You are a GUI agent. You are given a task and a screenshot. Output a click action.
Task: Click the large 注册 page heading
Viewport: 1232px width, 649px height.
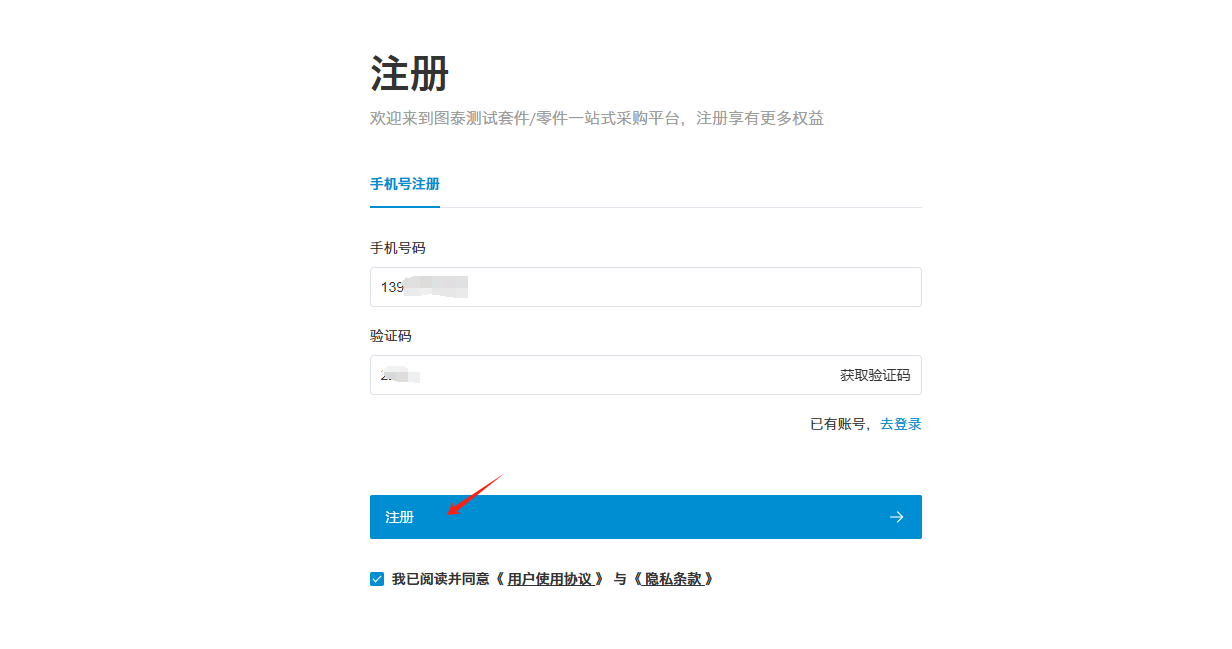[x=409, y=75]
